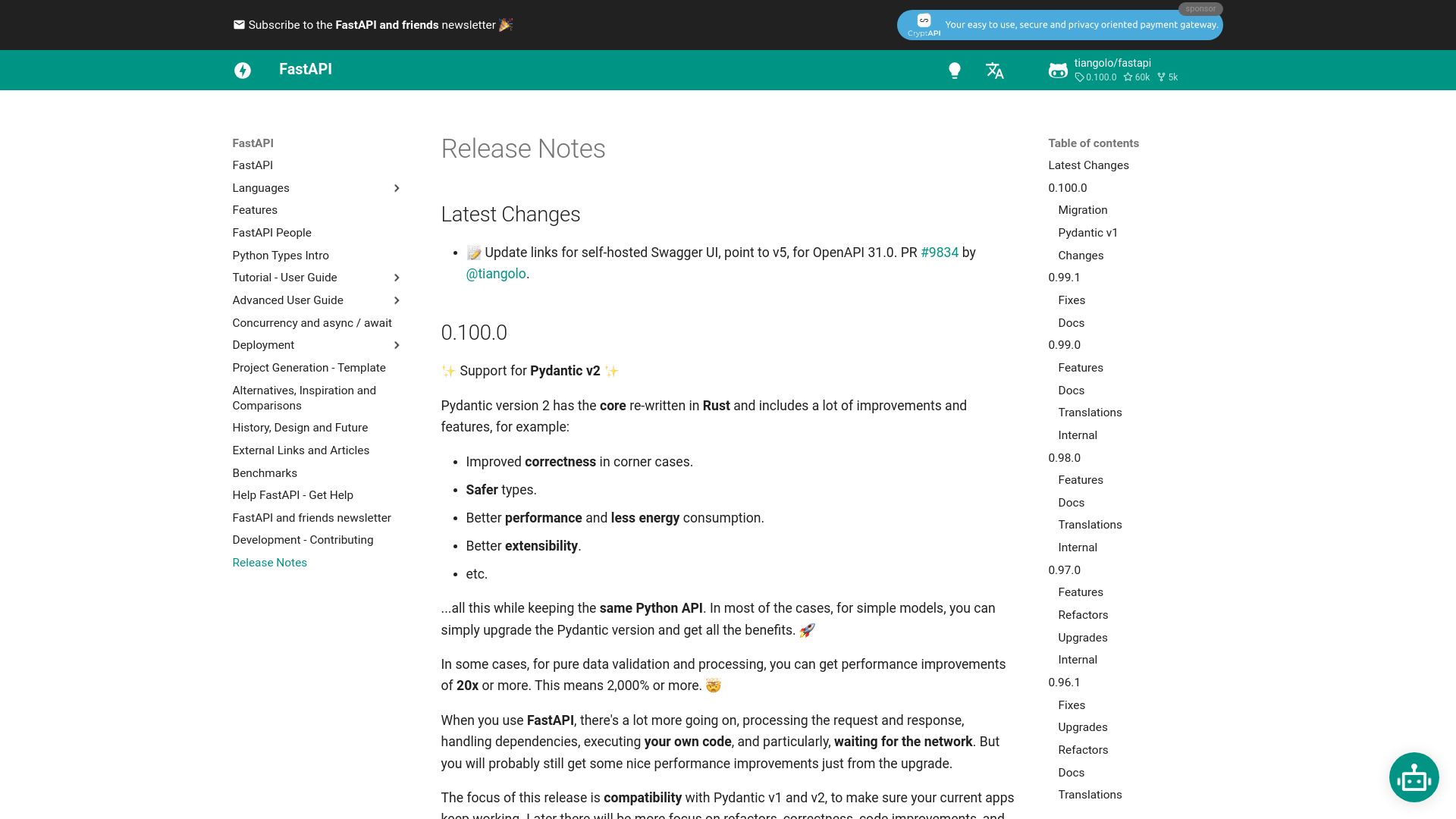The image size is (1456, 819).
Task: Open FastAPI and friends newsletter sidebar item
Action: pyautogui.click(x=312, y=518)
